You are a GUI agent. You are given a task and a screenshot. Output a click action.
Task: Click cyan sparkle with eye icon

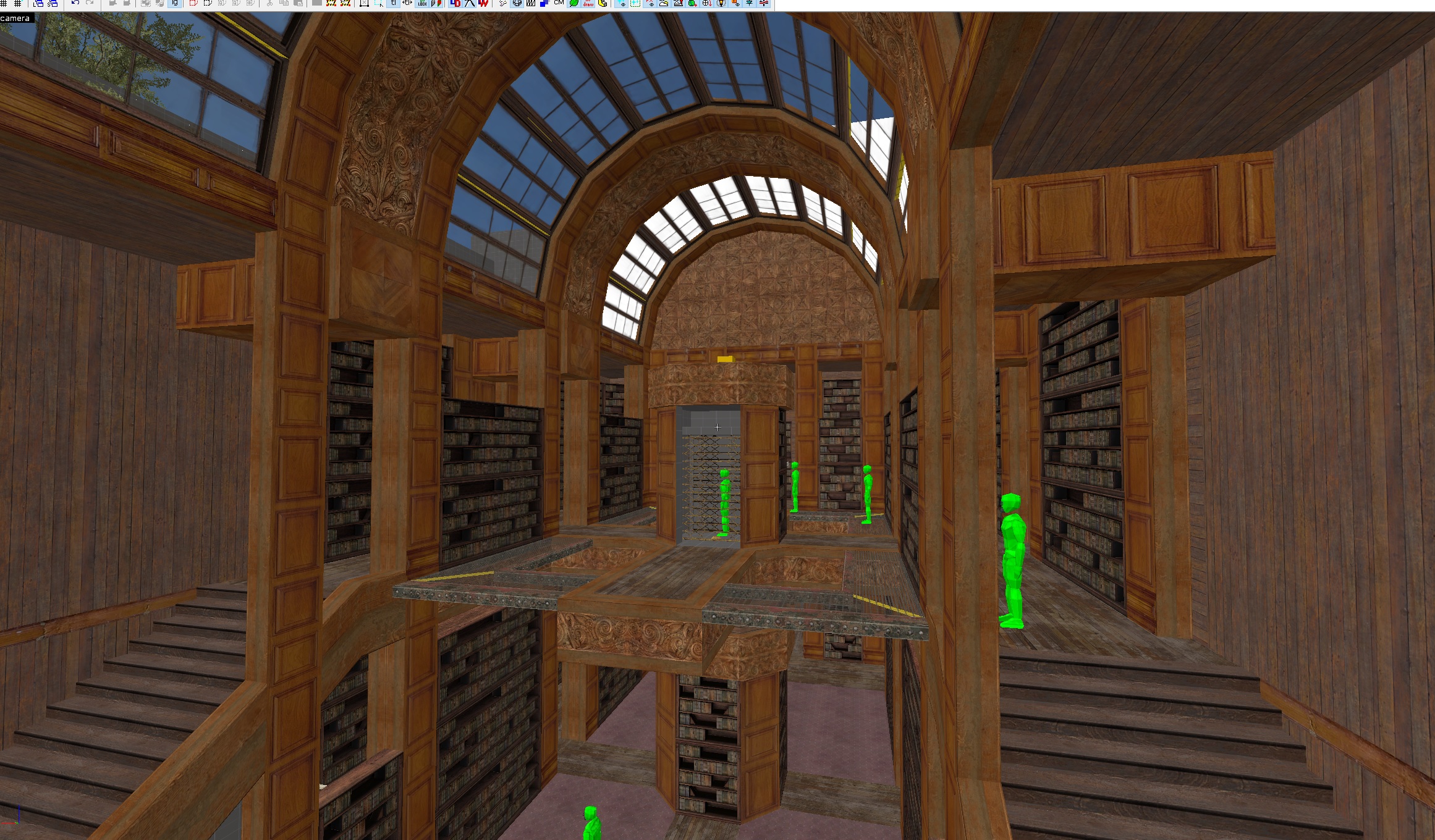[x=621, y=4]
